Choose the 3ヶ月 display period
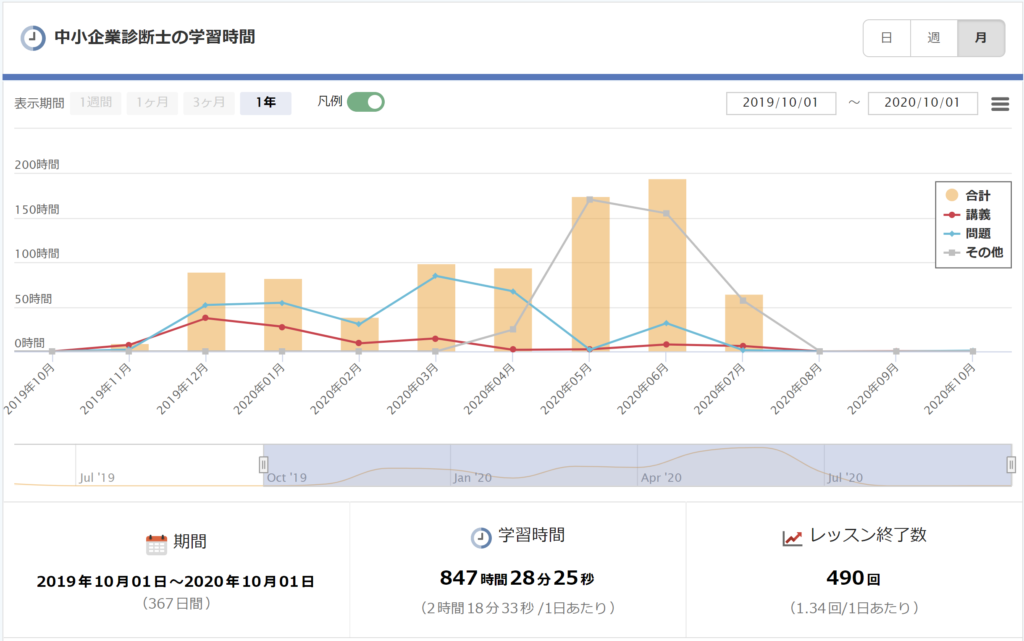The height and width of the screenshot is (641, 1024). coord(208,103)
